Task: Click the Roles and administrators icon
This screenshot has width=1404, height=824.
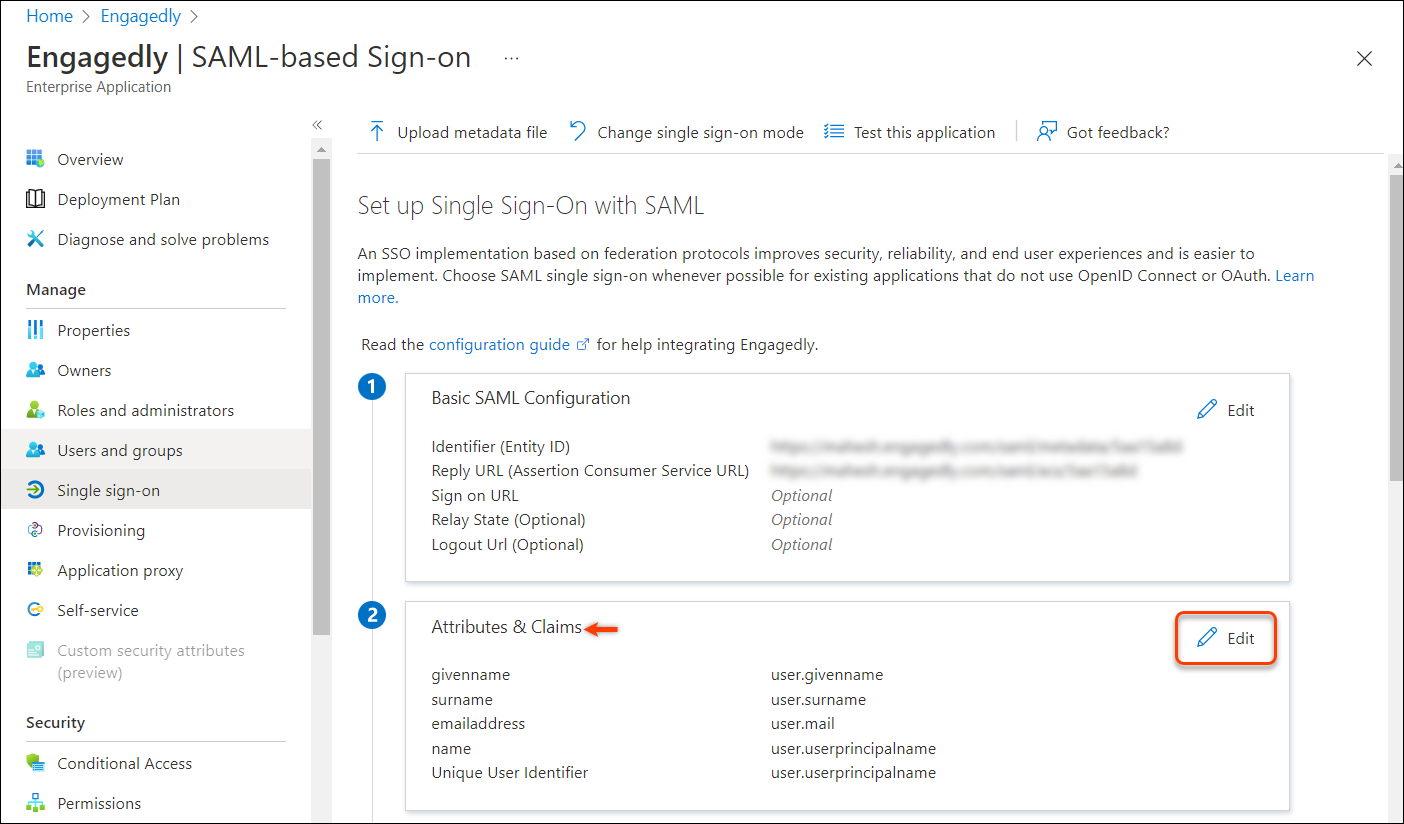Action: pyautogui.click(x=36, y=410)
